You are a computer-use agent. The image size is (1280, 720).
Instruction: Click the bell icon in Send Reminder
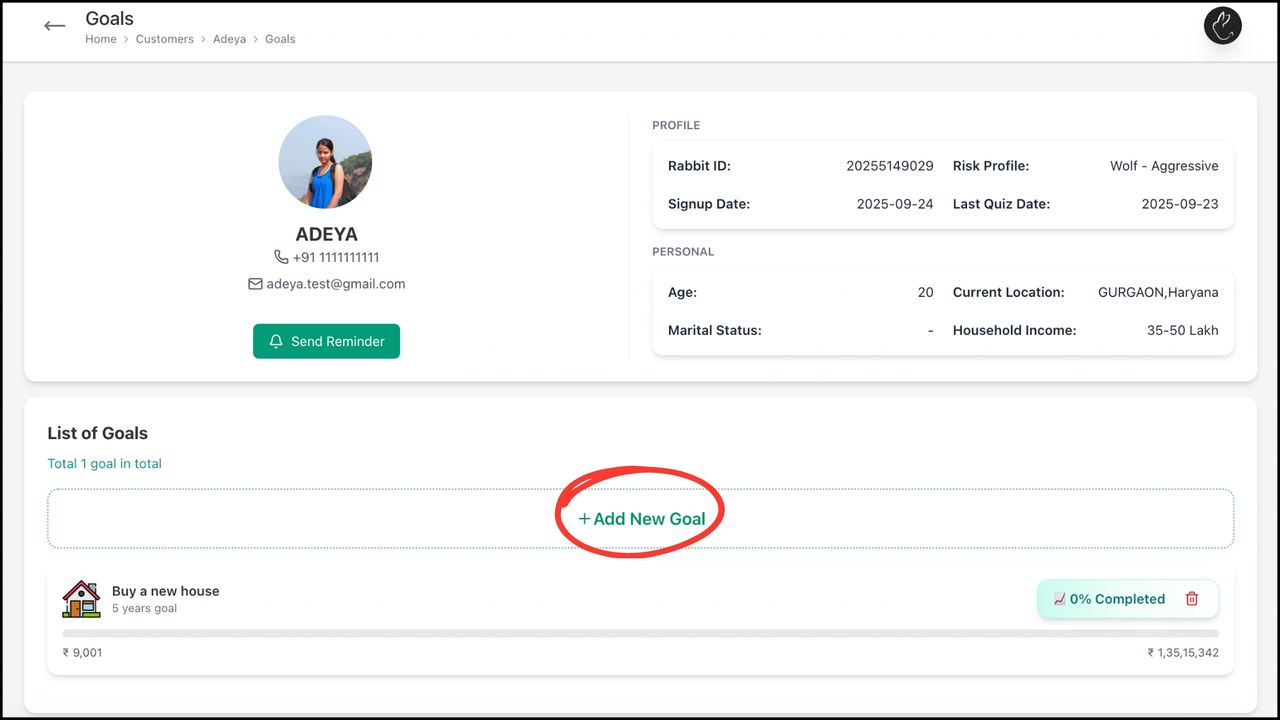coord(276,341)
